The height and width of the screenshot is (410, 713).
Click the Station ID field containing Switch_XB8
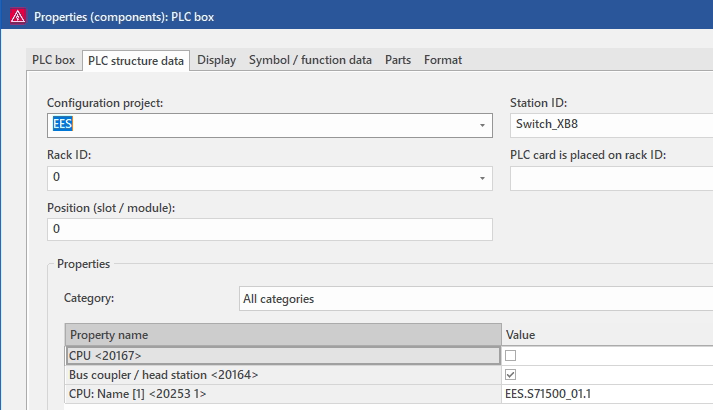(610, 125)
